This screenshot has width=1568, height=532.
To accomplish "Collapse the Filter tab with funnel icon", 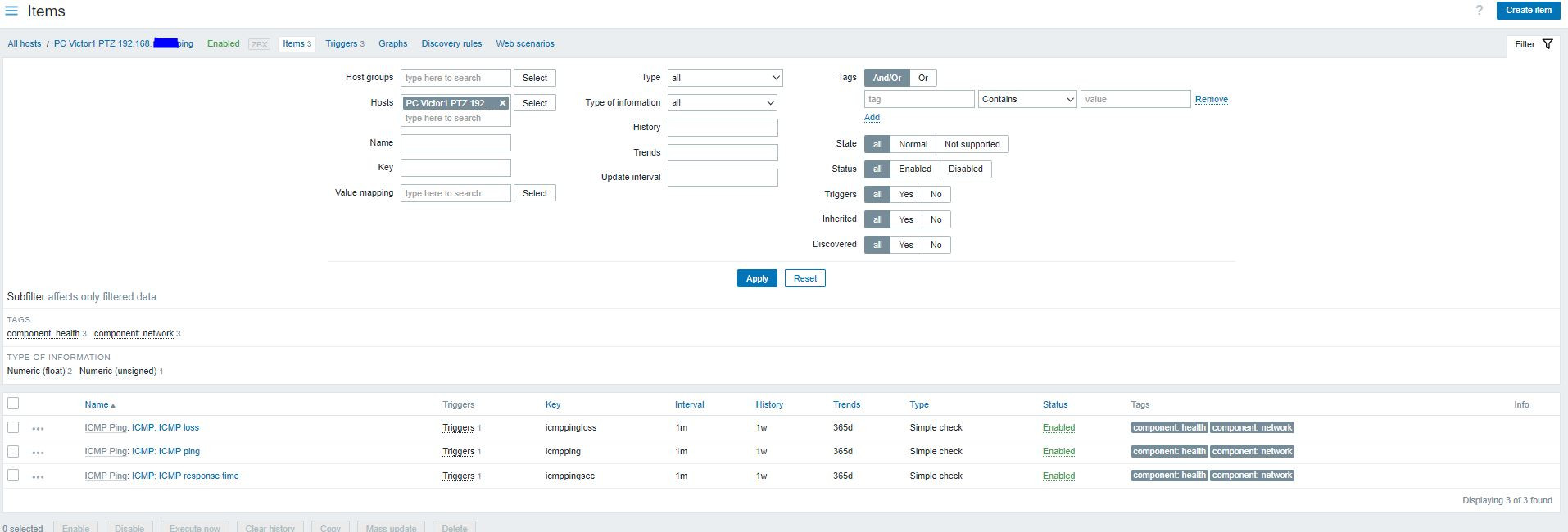I will coord(1534,44).
